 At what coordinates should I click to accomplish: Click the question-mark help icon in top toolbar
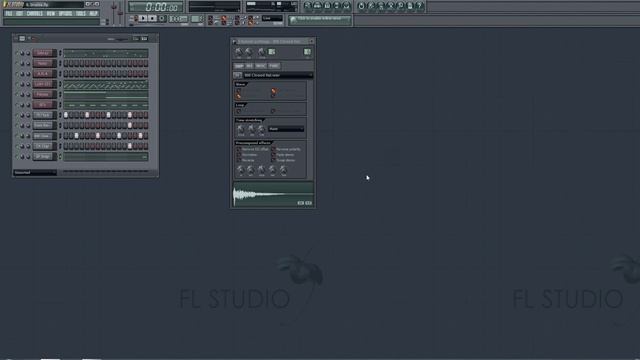(420, 6)
